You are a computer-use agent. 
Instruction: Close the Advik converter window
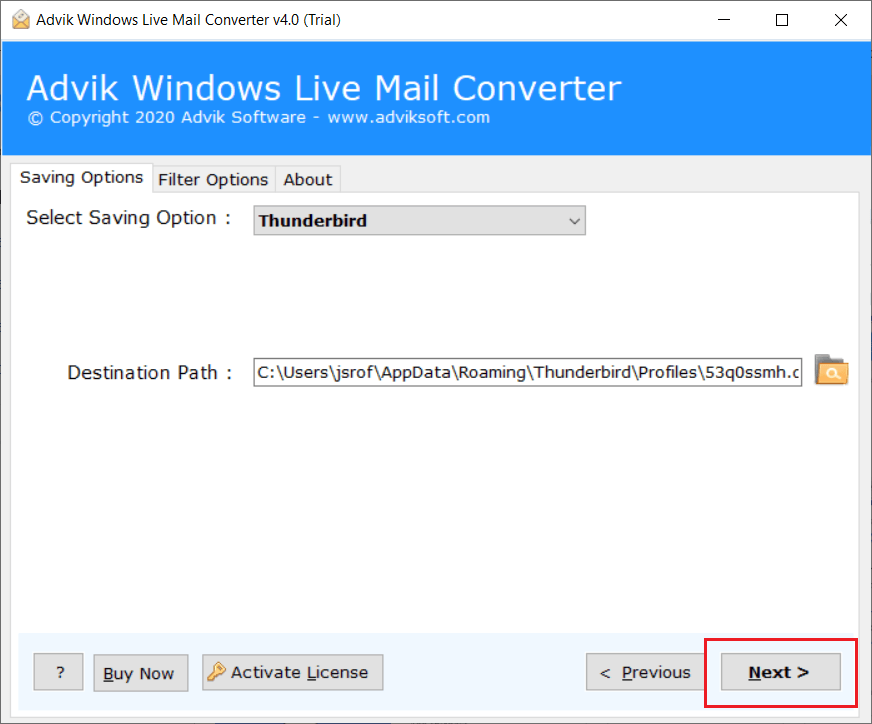tap(840, 20)
